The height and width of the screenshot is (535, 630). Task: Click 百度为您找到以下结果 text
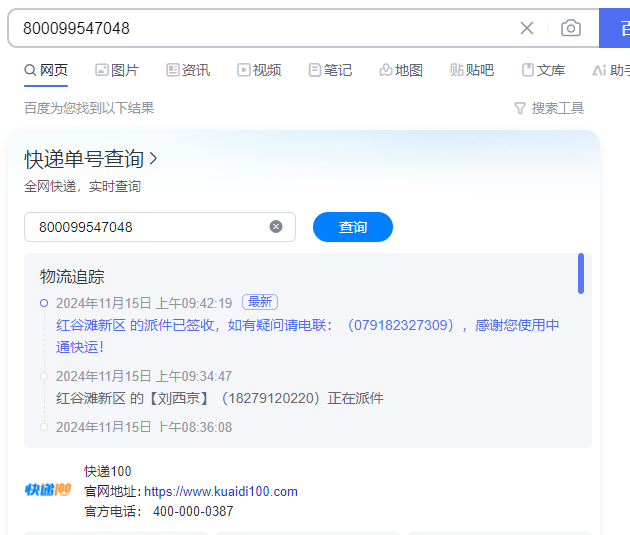89,108
